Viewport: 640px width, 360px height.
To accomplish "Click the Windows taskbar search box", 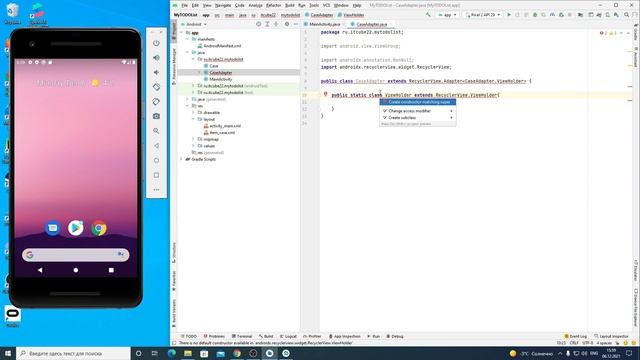I will (73, 353).
